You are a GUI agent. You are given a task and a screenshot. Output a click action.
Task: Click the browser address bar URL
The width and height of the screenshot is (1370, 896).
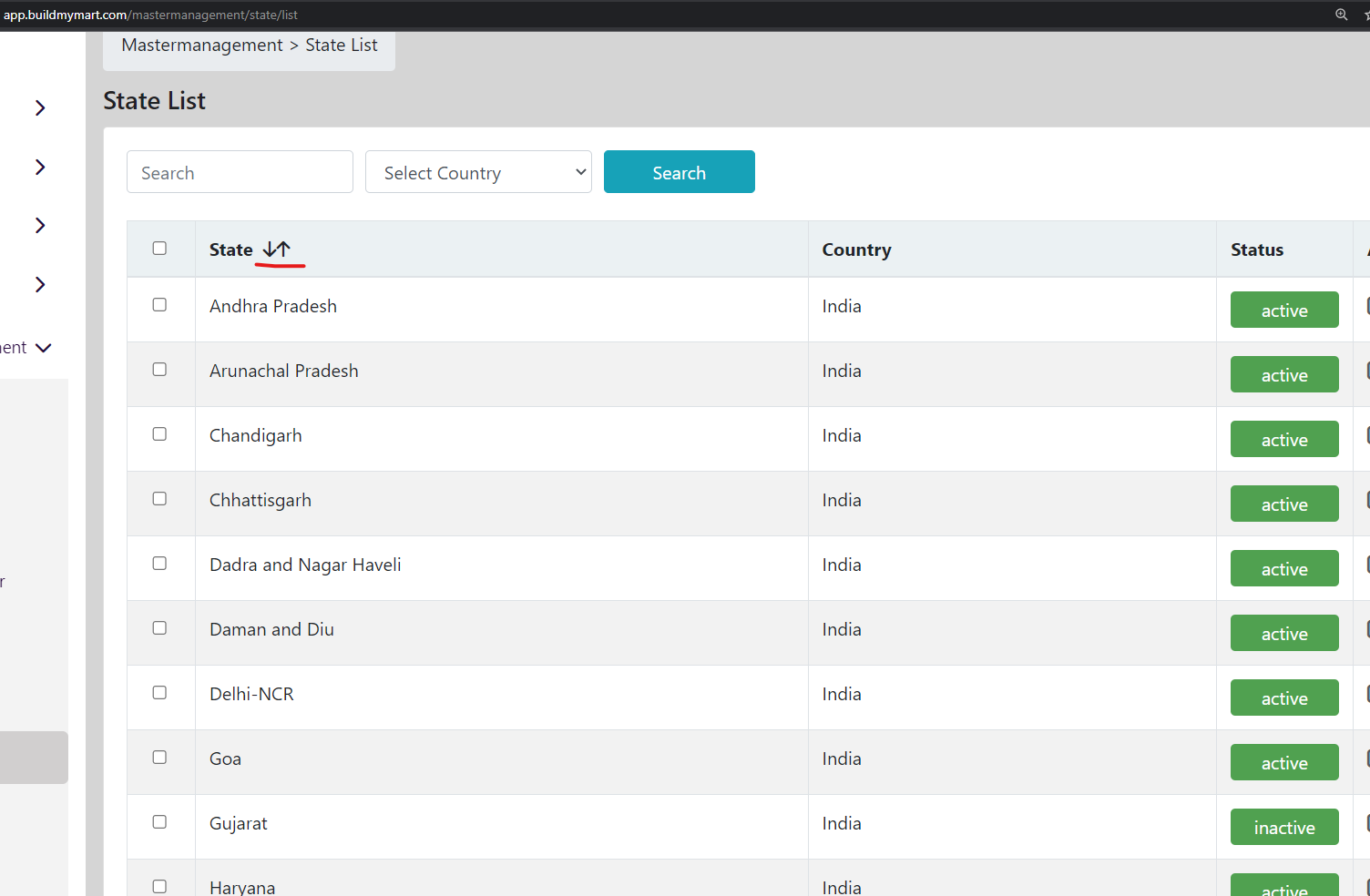tap(151, 15)
